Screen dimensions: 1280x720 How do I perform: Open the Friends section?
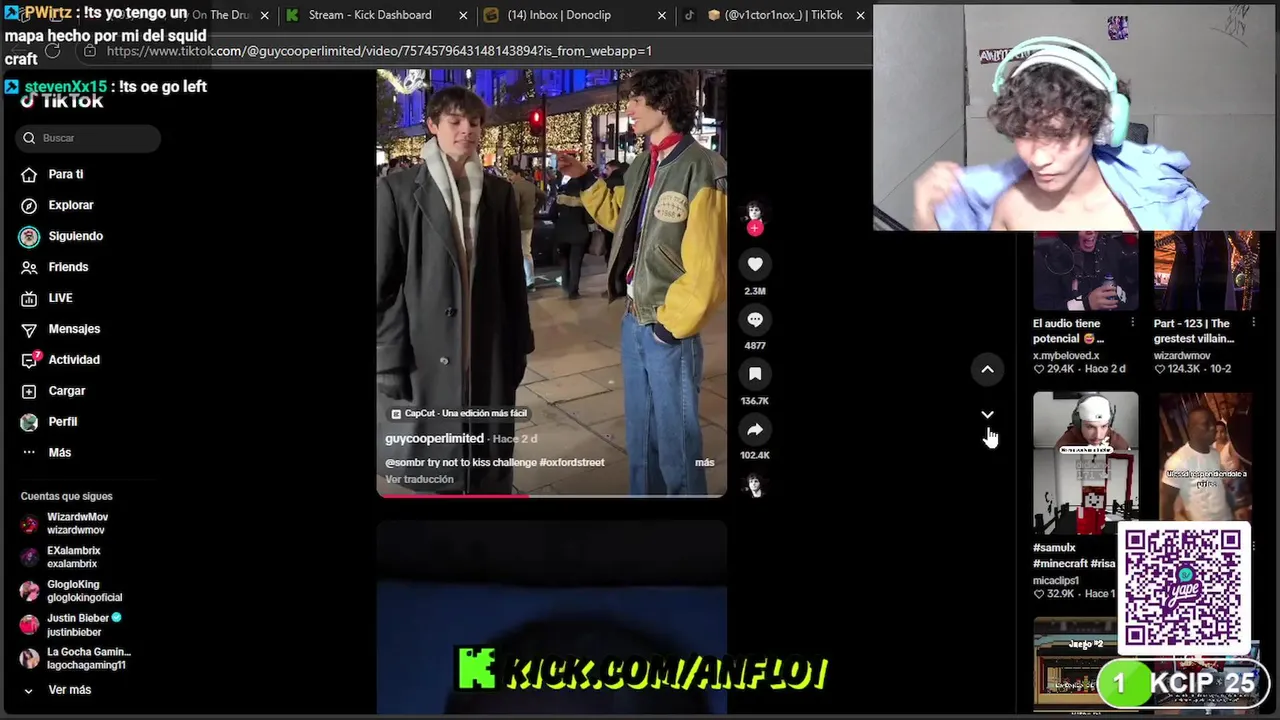point(55,267)
